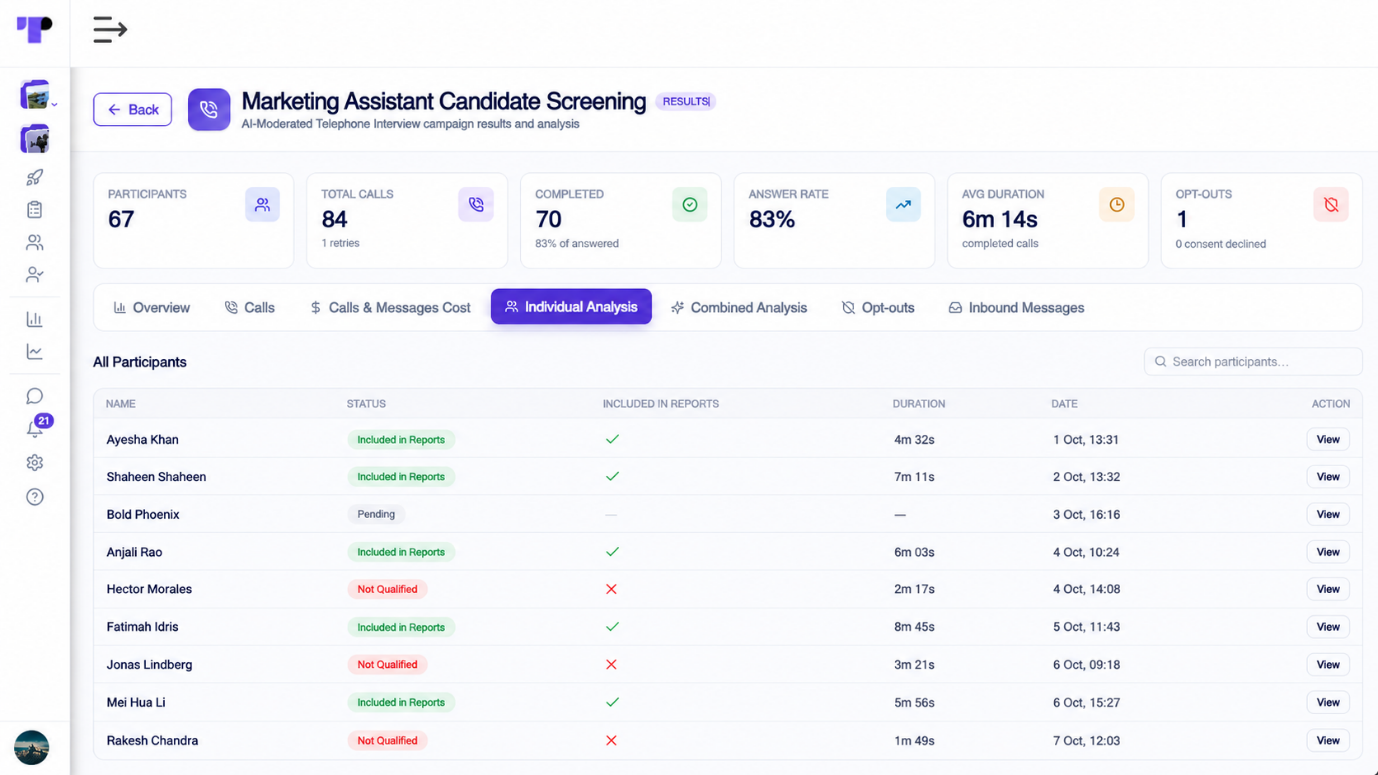The width and height of the screenshot is (1378, 775).
Task: Switch to the Combined Analysis tab
Action: 739,308
